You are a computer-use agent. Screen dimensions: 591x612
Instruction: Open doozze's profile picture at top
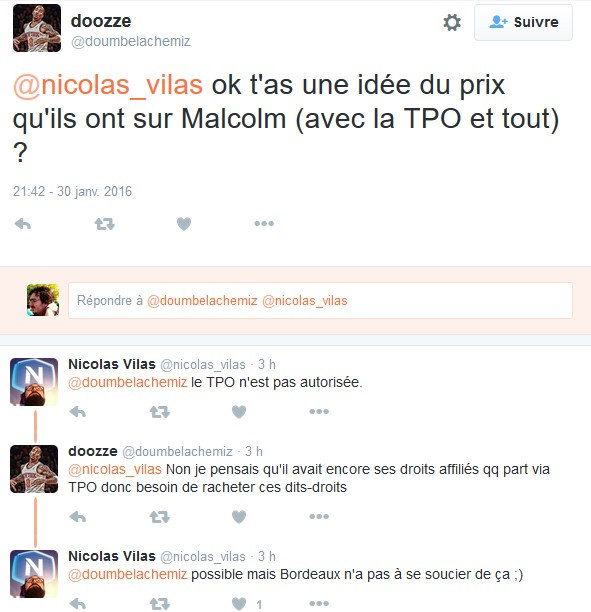tap(37, 28)
